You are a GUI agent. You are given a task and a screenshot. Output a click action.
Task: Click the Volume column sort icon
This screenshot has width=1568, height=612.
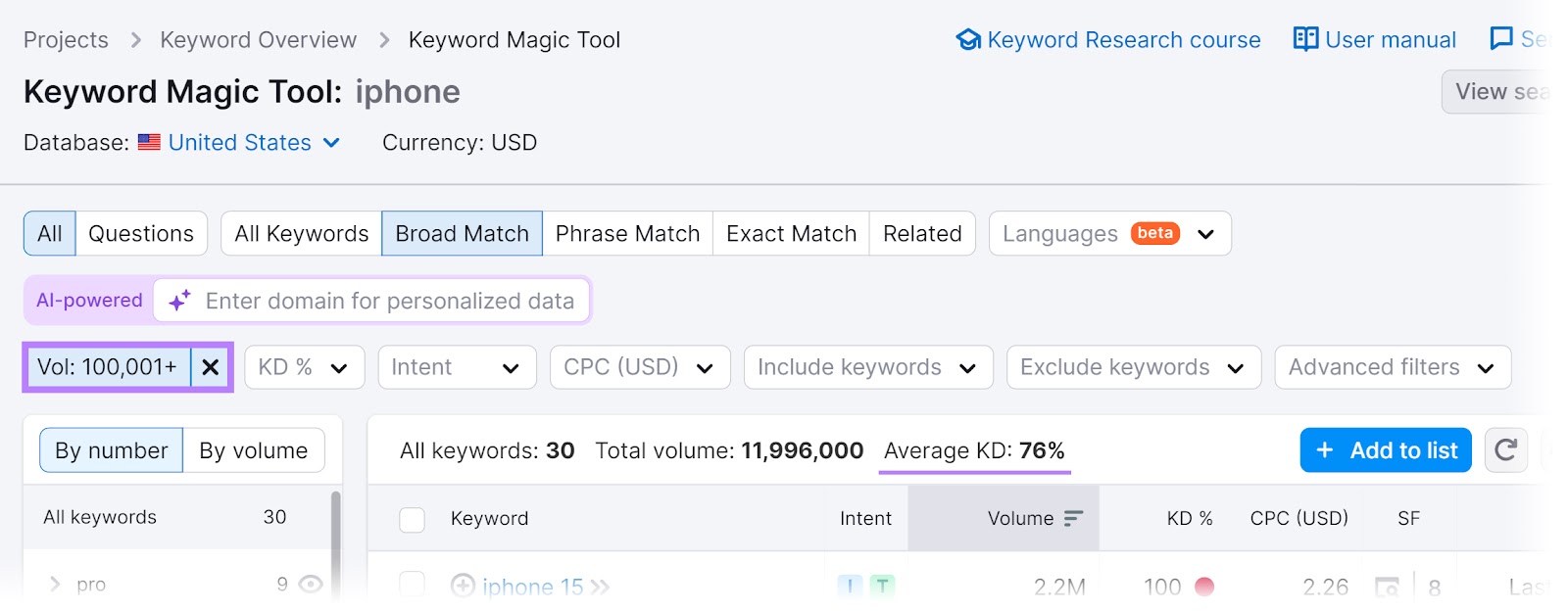click(1073, 518)
